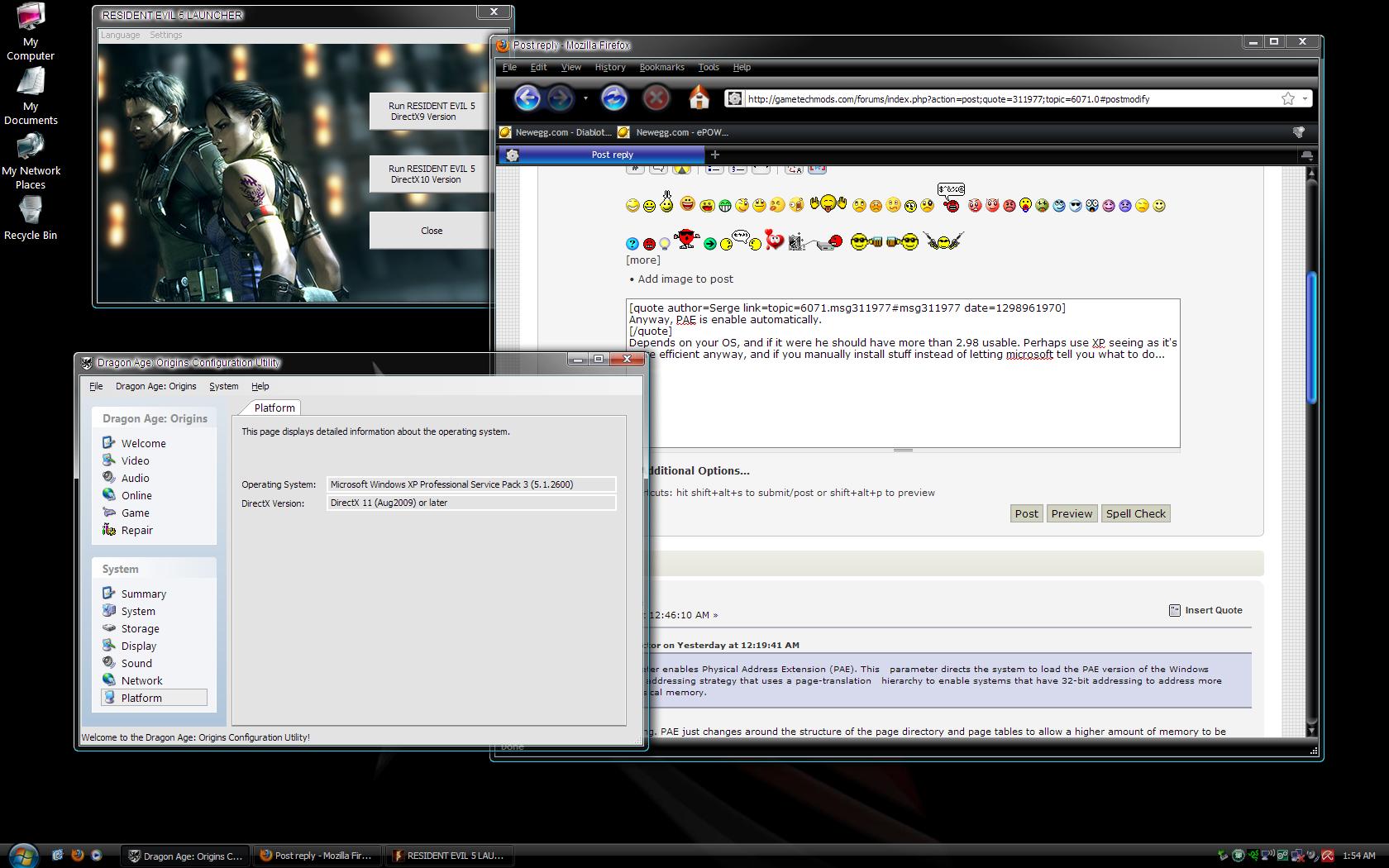Viewport: 1389px width, 868px height.
Task: Click Close in Resident Evil launcher
Action: [x=431, y=231]
